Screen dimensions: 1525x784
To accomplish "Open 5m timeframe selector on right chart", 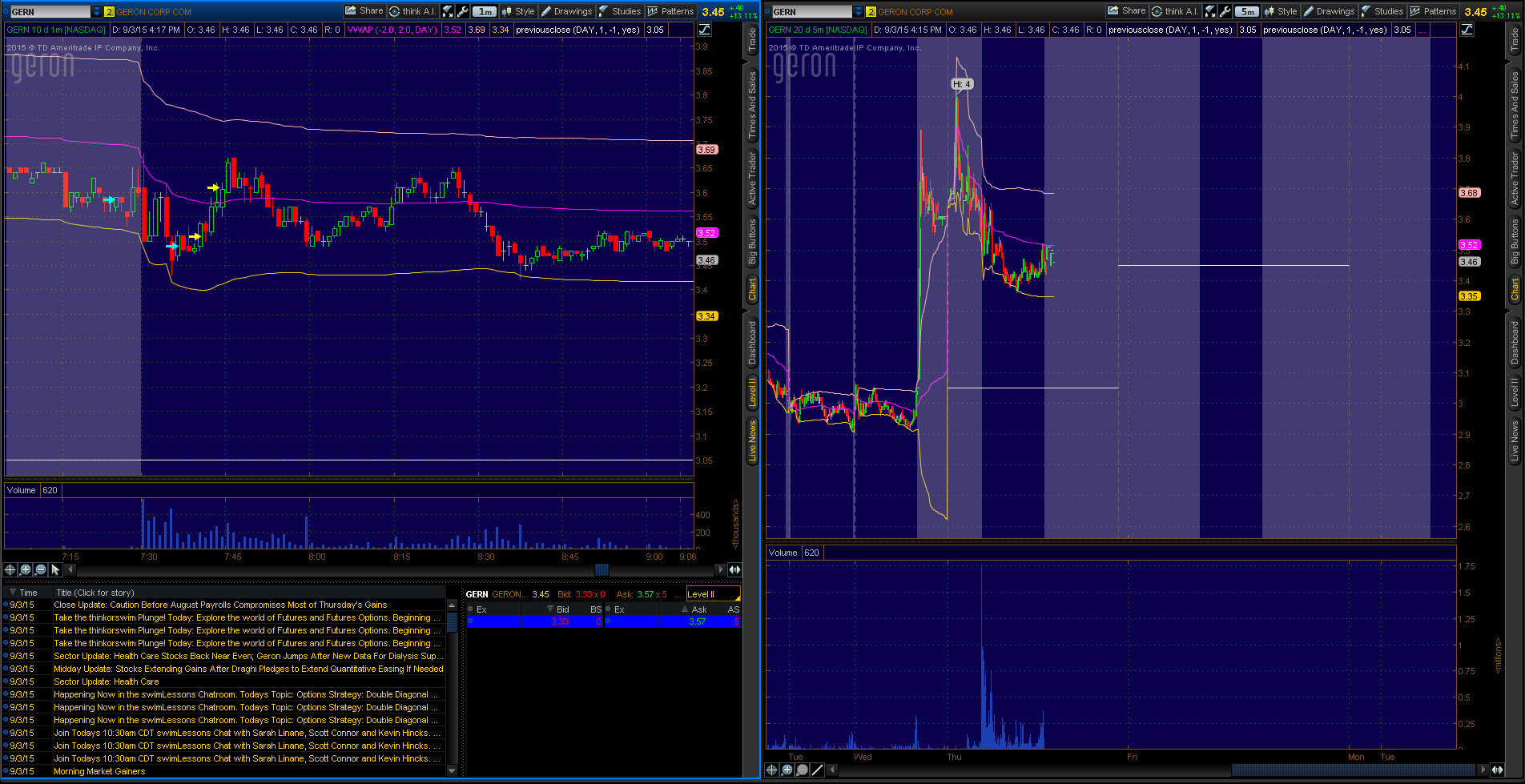I will 1246,11.
